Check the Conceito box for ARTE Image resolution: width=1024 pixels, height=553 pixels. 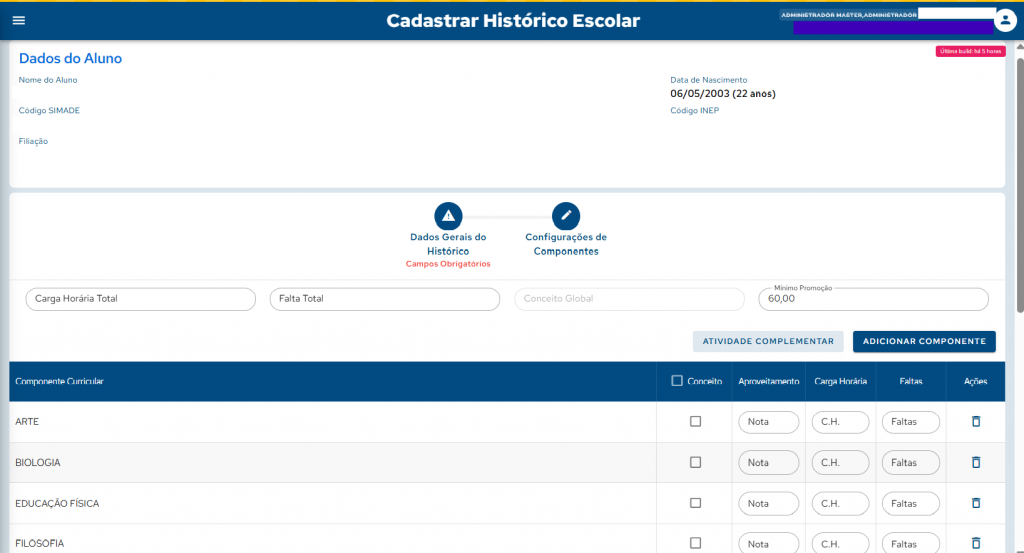(x=696, y=422)
